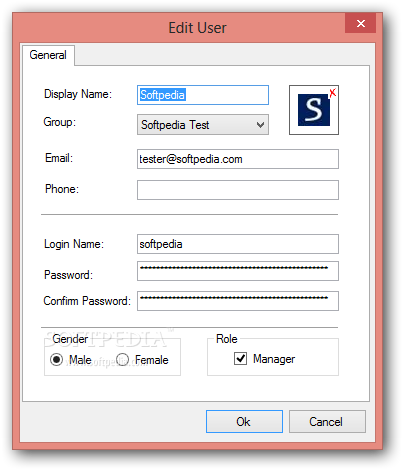
Task: Click the Confirm Password field
Action: tap(238, 301)
